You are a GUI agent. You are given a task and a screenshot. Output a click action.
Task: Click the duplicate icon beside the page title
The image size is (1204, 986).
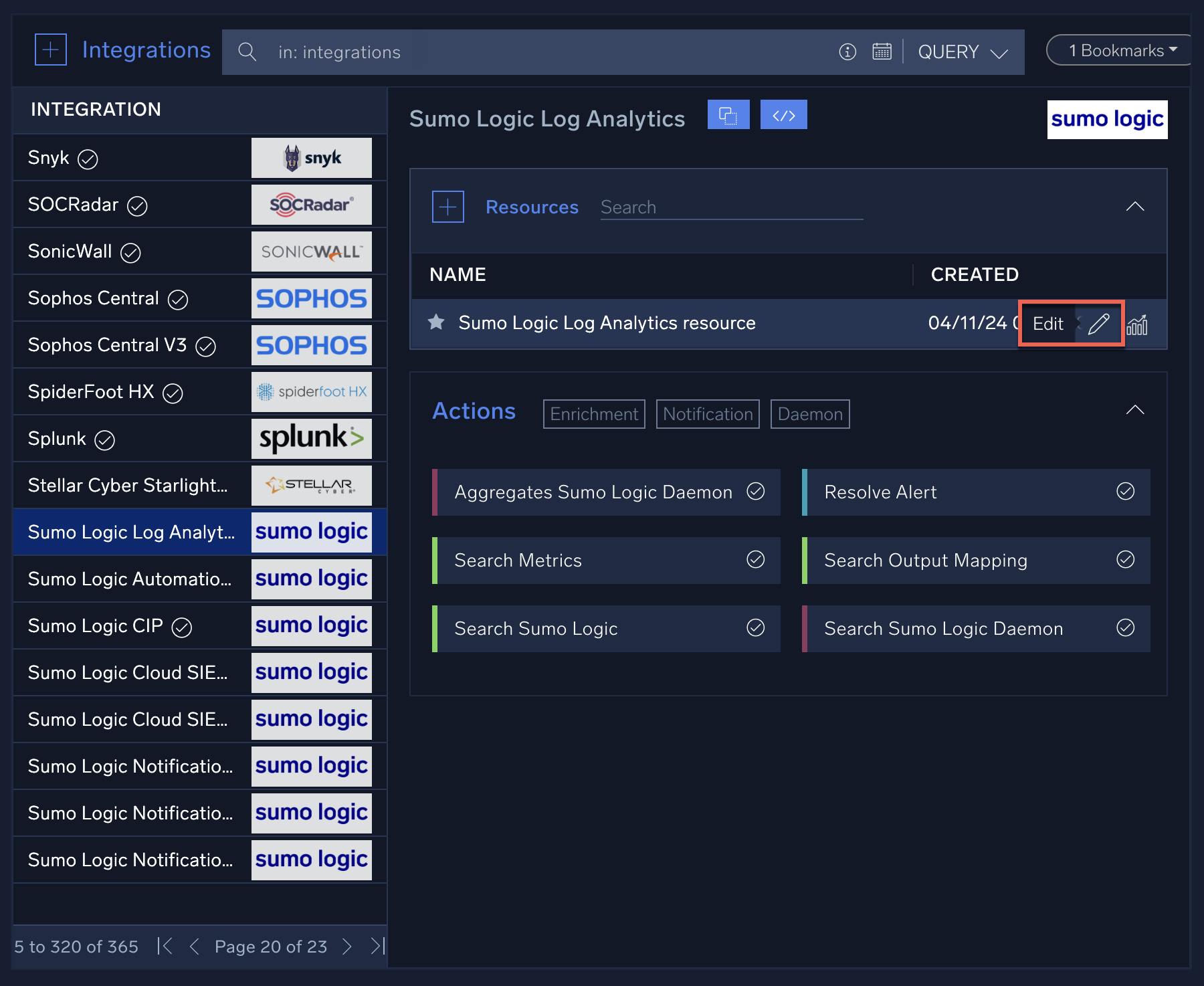click(x=728, y=114)
